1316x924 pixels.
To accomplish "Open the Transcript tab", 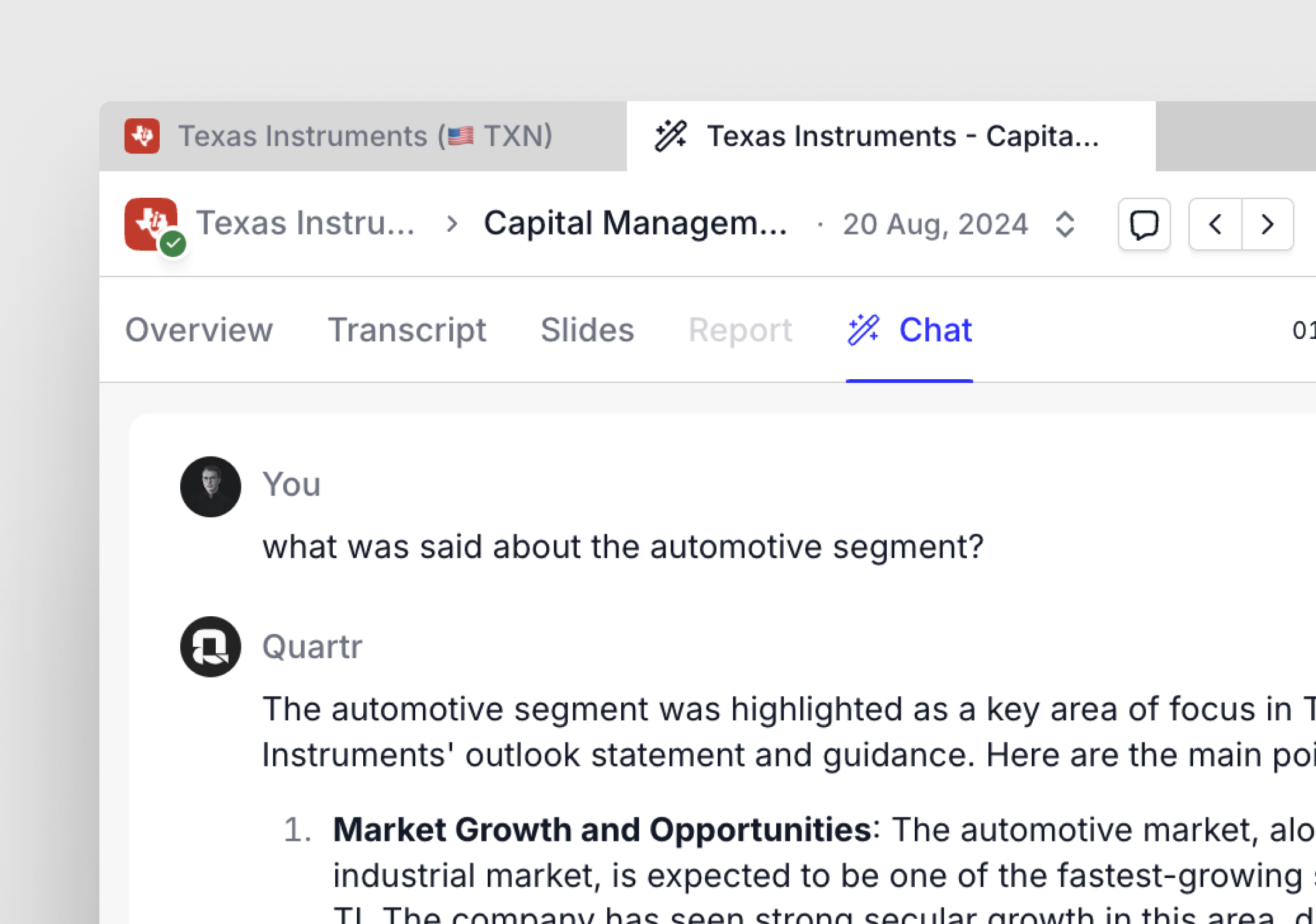I will pos(406,330).
